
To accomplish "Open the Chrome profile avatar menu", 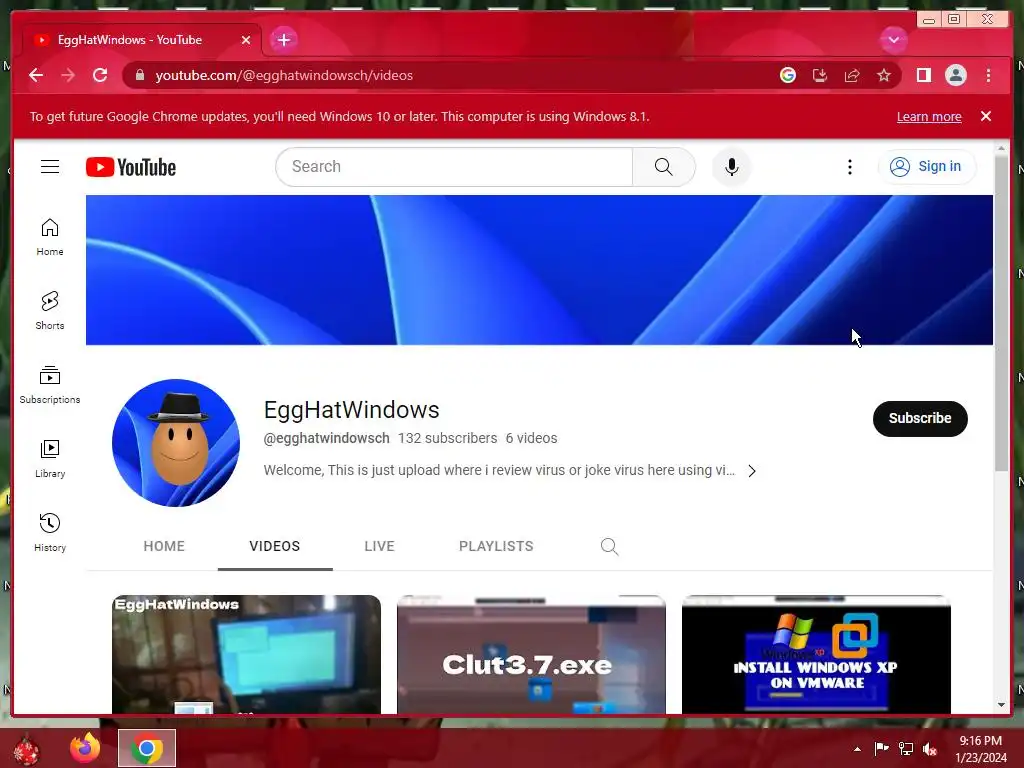I will [955, 75].
